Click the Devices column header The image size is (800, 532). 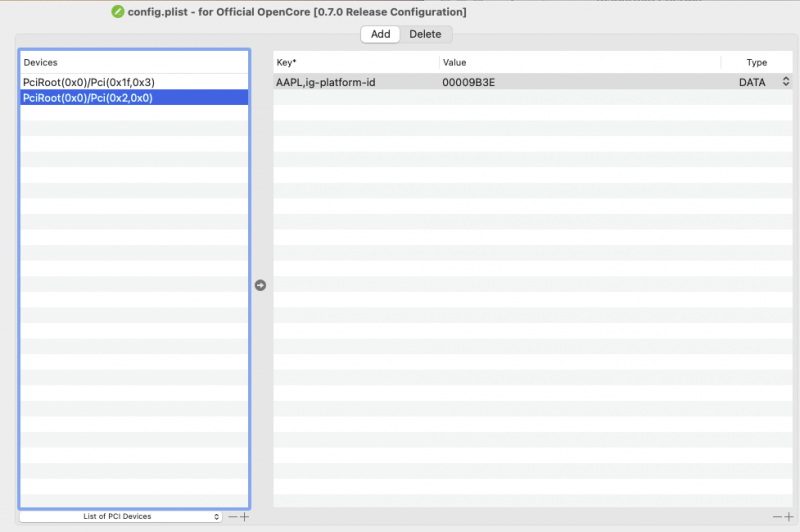click(x=134, y=62)
